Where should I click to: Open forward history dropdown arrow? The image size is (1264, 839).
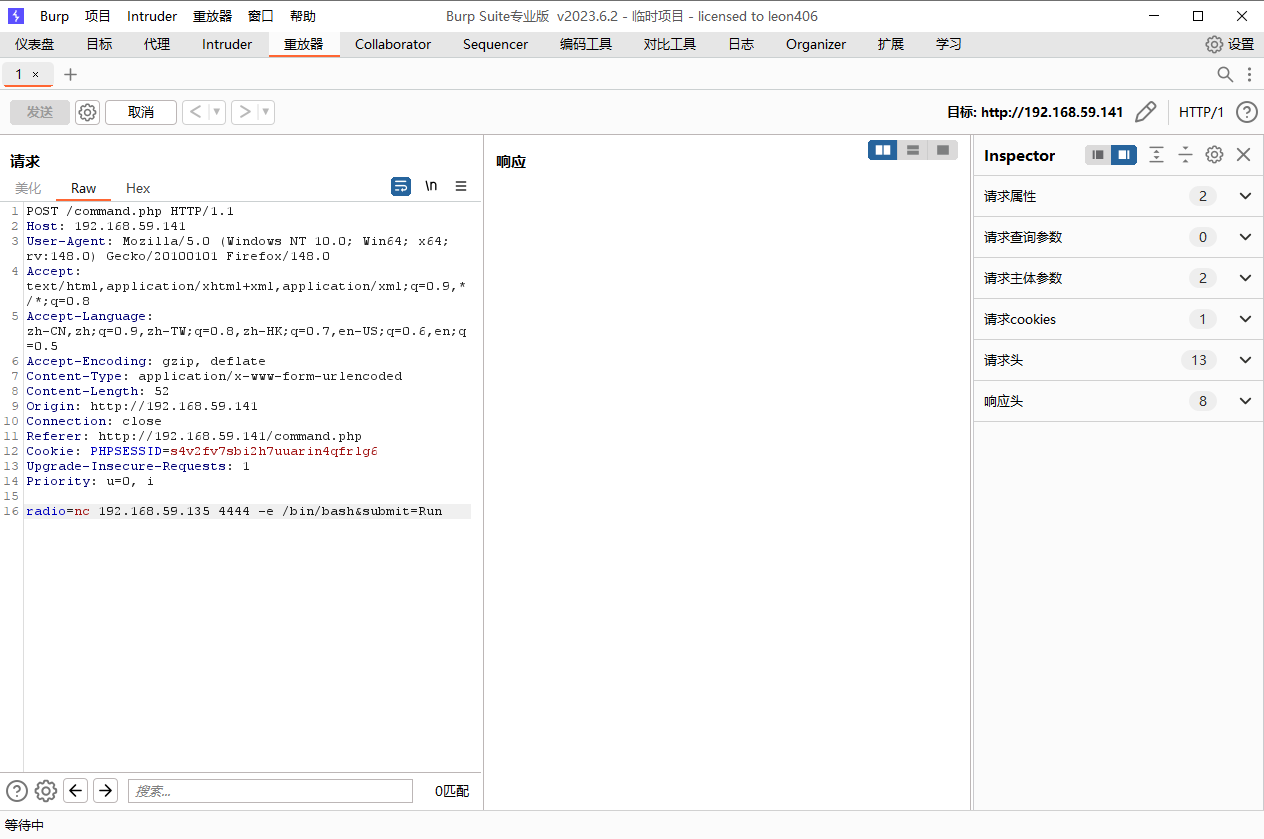click(x=267, y=112)
